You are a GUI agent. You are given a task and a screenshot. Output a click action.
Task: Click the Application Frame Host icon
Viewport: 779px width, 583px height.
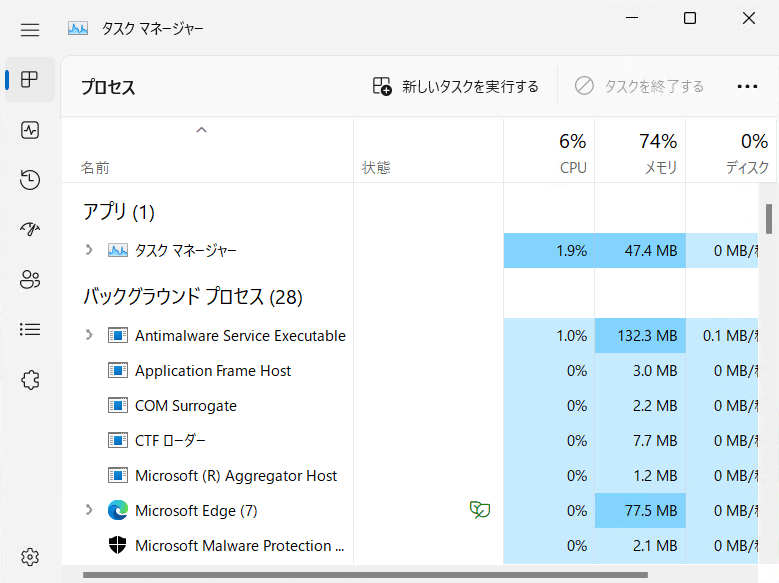[118, 370]
